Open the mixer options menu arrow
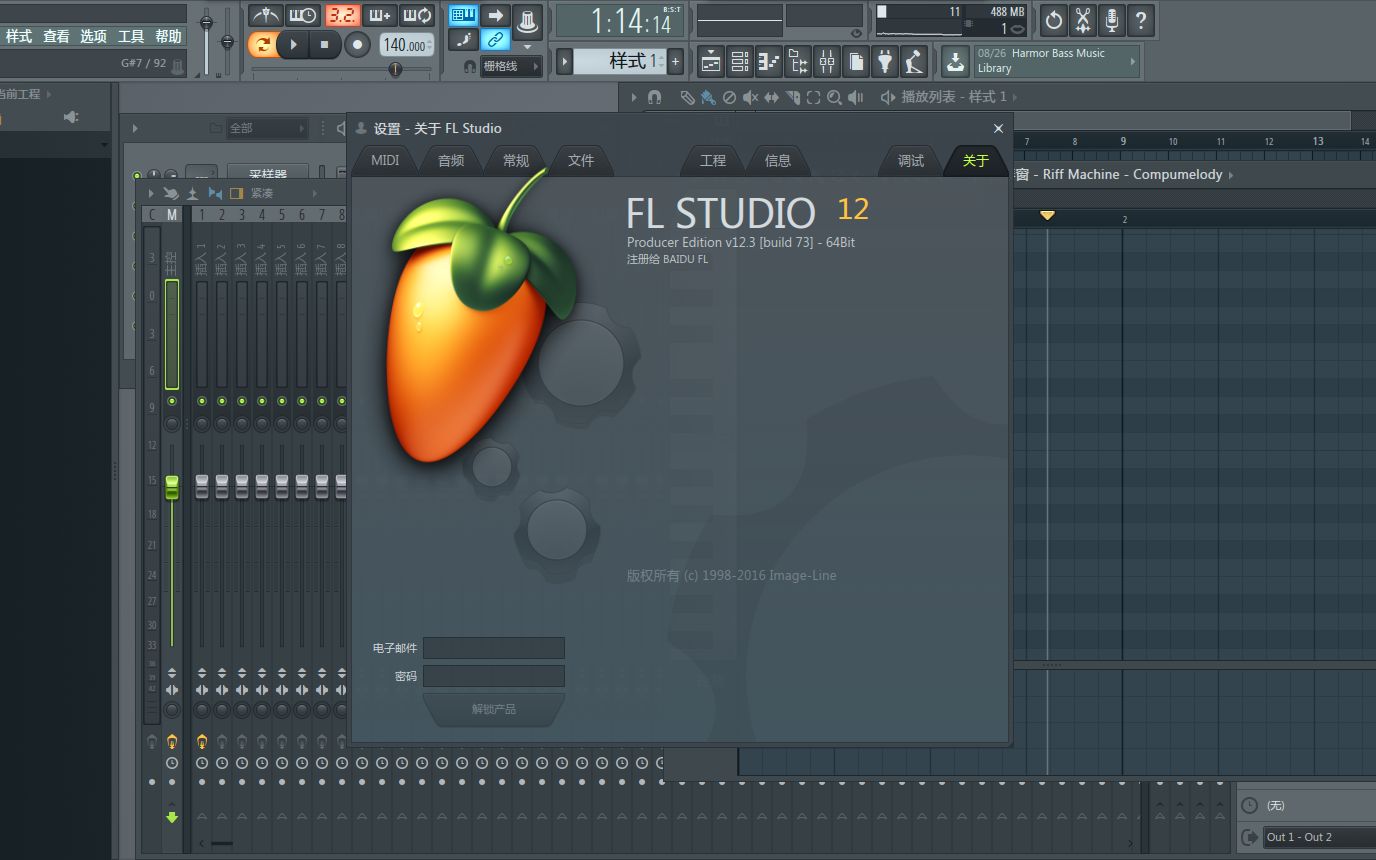 tap(151, 193)
